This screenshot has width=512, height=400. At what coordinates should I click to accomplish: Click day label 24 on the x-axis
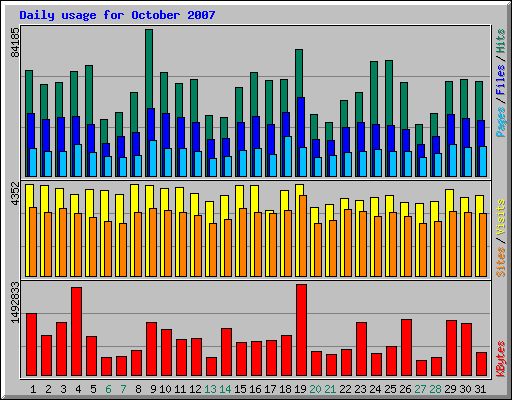tap(375, 389)
